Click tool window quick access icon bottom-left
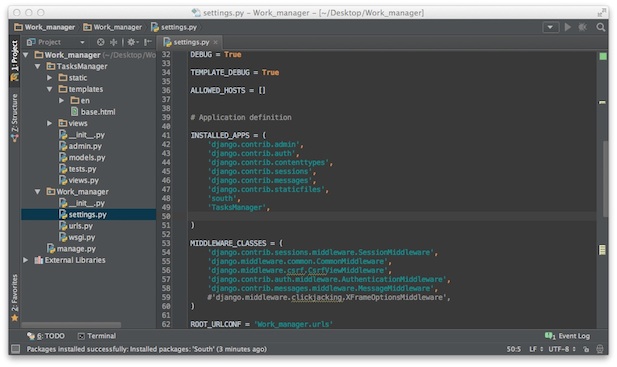 pyautogui.click(x=15, y=349)
